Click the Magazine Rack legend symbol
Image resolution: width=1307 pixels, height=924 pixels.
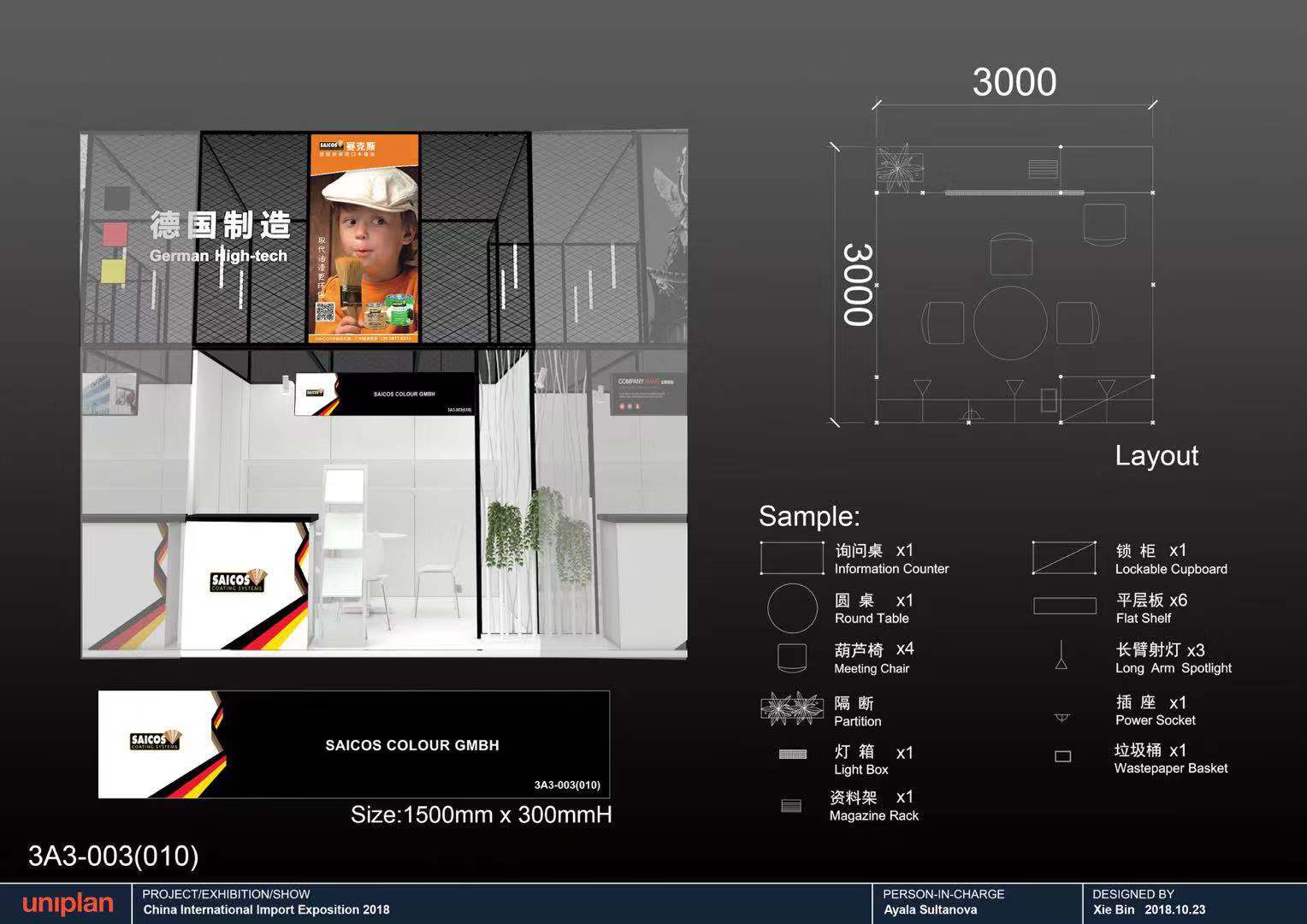(791, 805)
